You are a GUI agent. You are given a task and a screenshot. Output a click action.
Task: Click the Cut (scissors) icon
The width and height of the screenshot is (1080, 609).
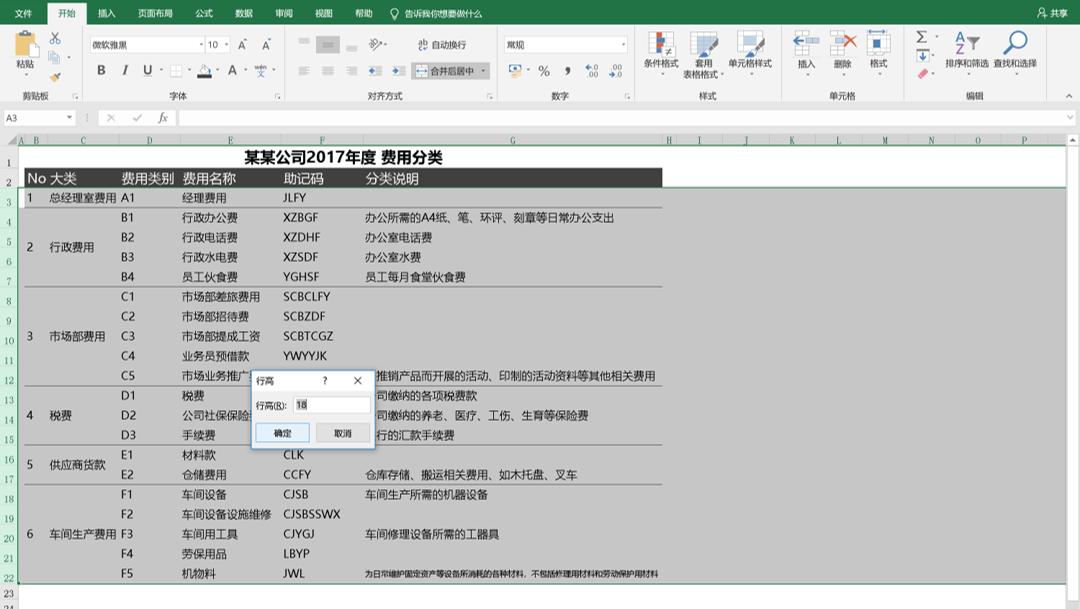point(55,38)
